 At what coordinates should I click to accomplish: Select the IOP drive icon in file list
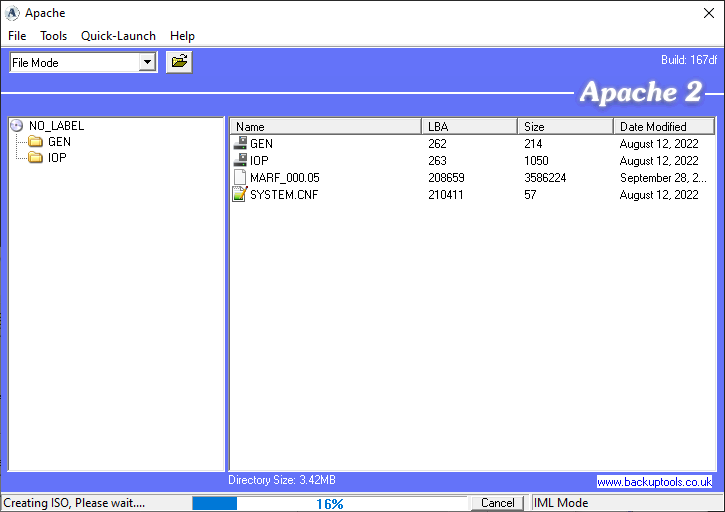pos(240,161)
